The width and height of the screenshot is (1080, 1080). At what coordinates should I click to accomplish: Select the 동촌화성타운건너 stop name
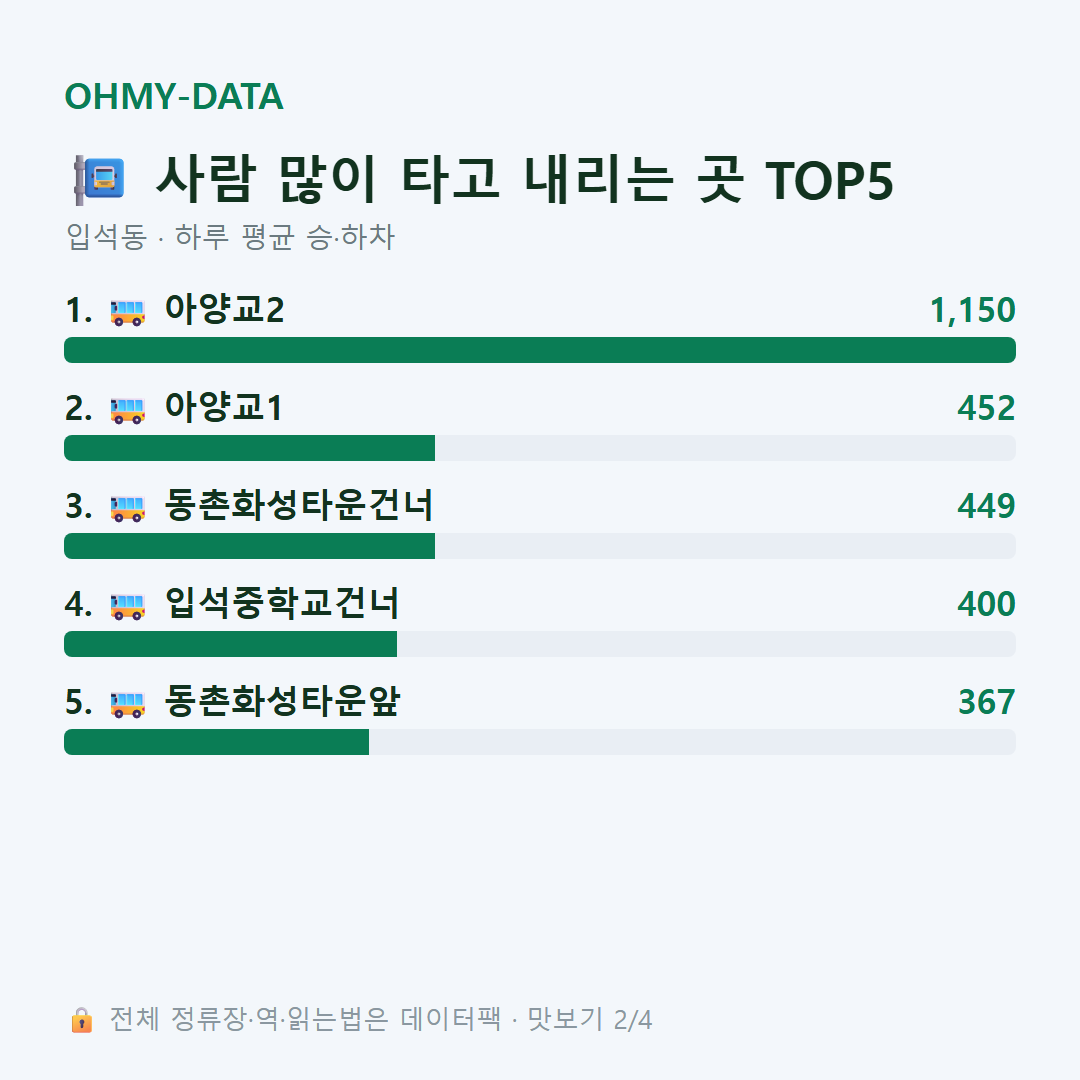tap(298, 505)
